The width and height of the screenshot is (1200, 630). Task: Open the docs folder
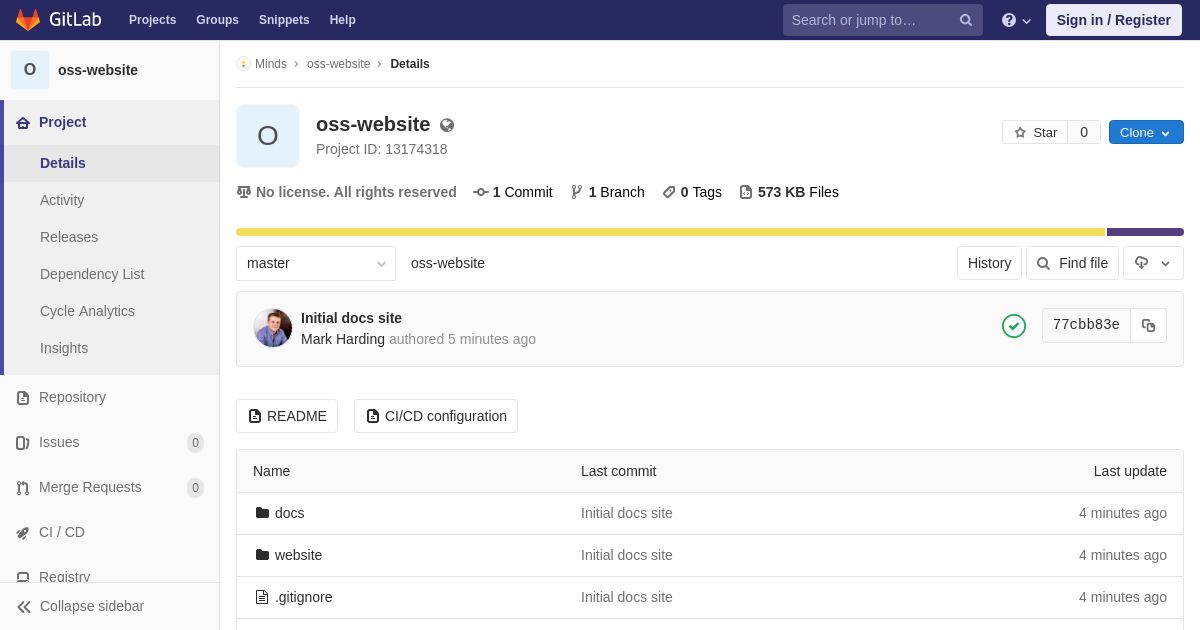(289, 513)
